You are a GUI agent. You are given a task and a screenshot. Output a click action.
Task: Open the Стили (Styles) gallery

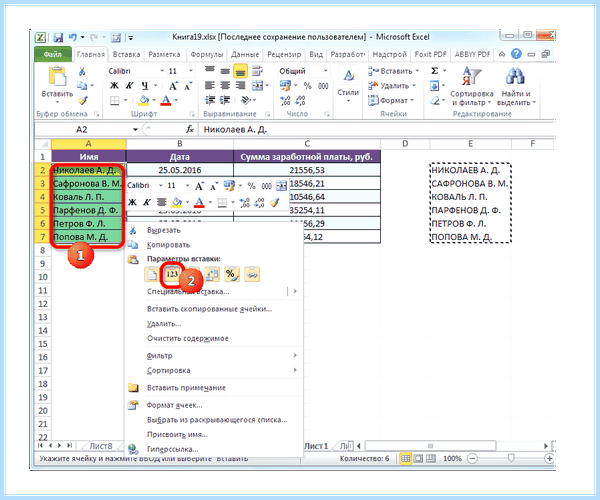point(348,85)
